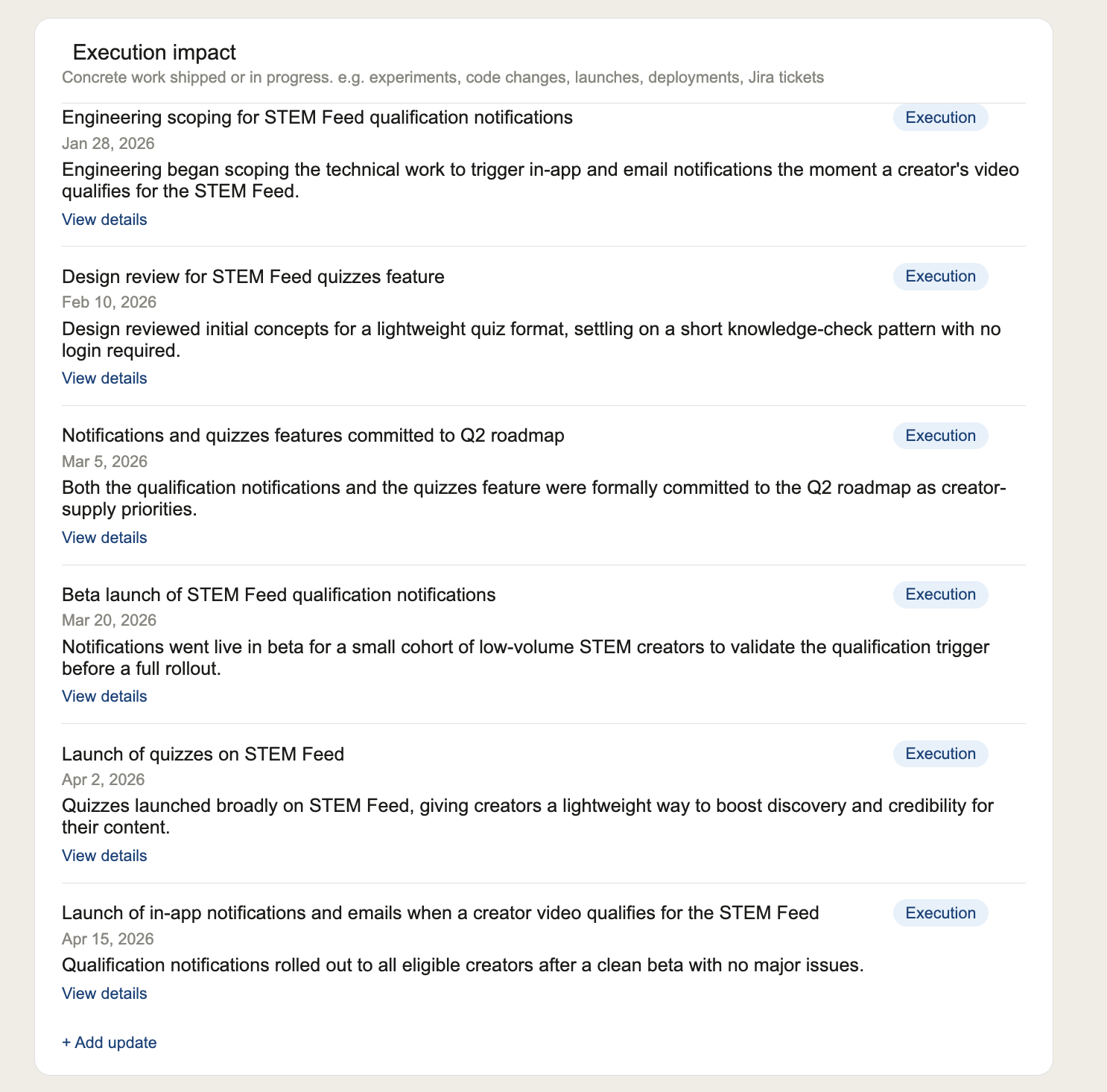
Task: Click Execution tag on Design review entry
Action: [x=940, y=276]
